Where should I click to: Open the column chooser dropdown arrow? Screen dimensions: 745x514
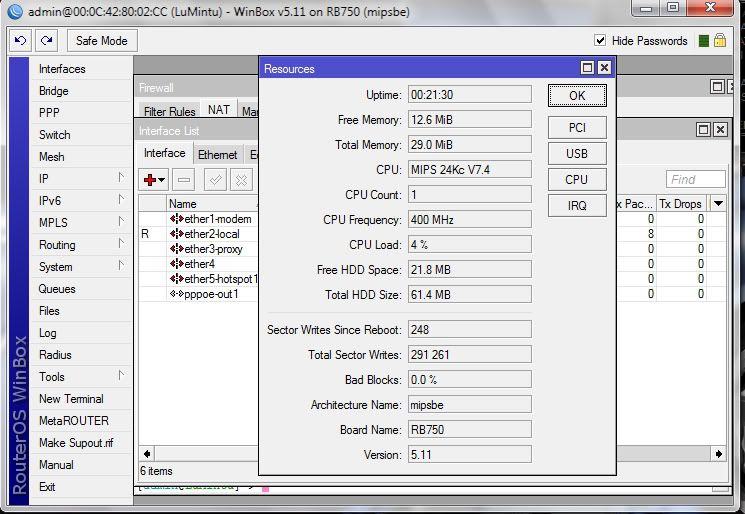pyautogui.click(x=718, y=203)
